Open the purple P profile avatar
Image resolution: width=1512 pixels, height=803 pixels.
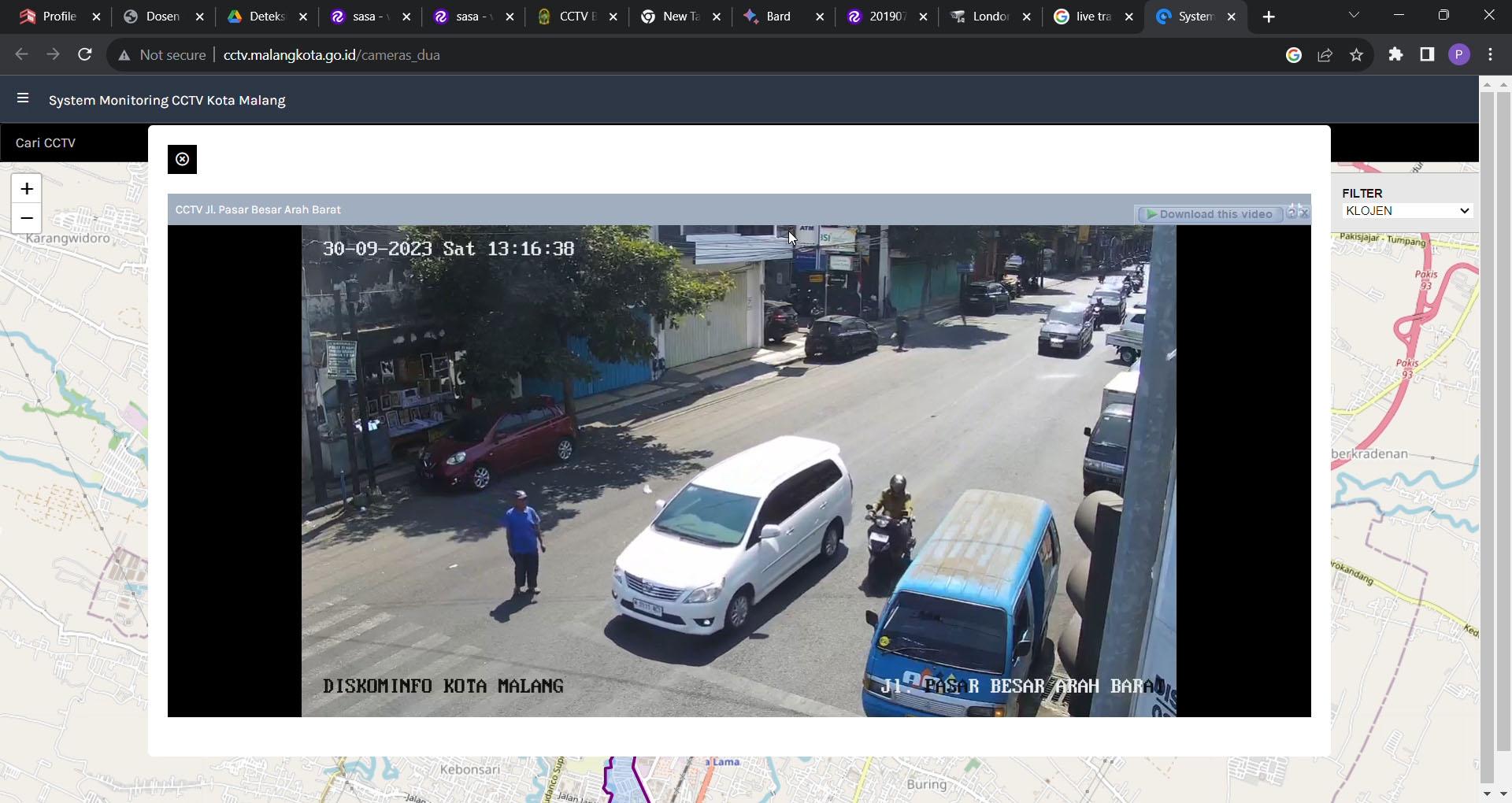point(1458,54)
